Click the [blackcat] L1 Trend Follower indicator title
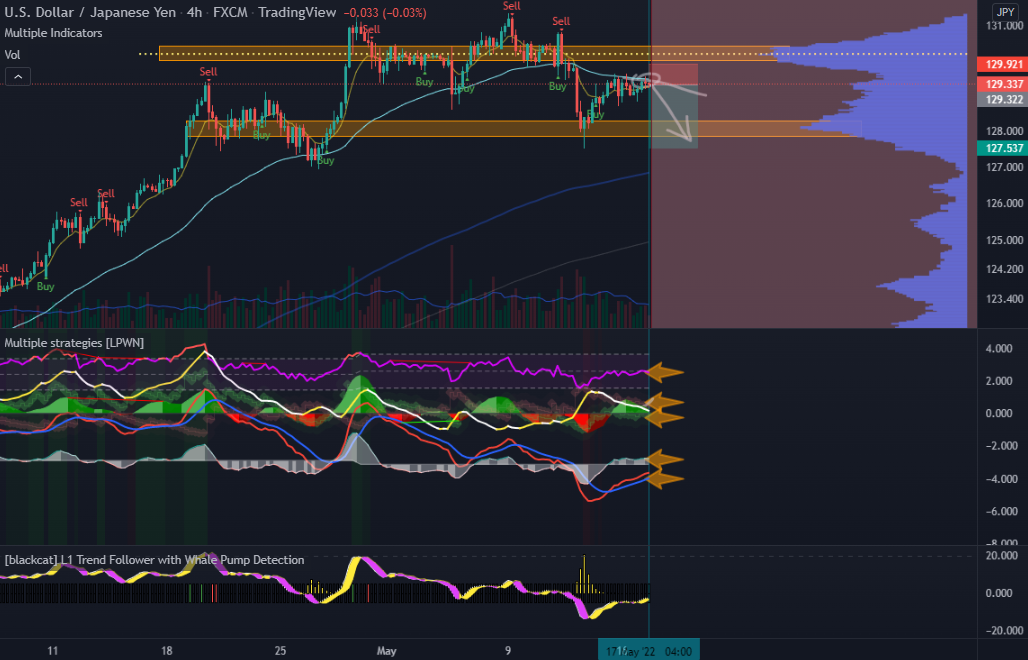1028x660 pixels. coord(154,560)
